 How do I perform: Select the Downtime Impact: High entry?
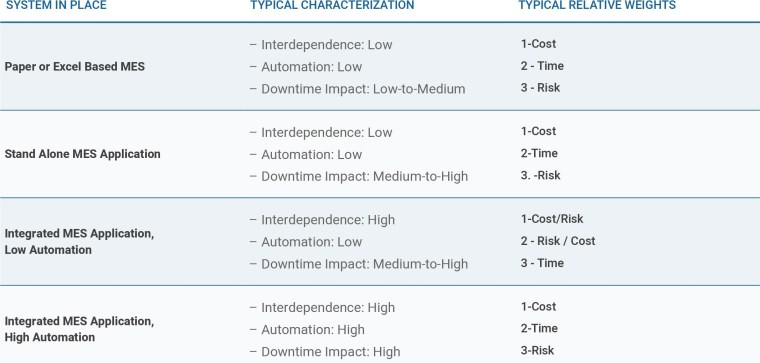point(331,352)
